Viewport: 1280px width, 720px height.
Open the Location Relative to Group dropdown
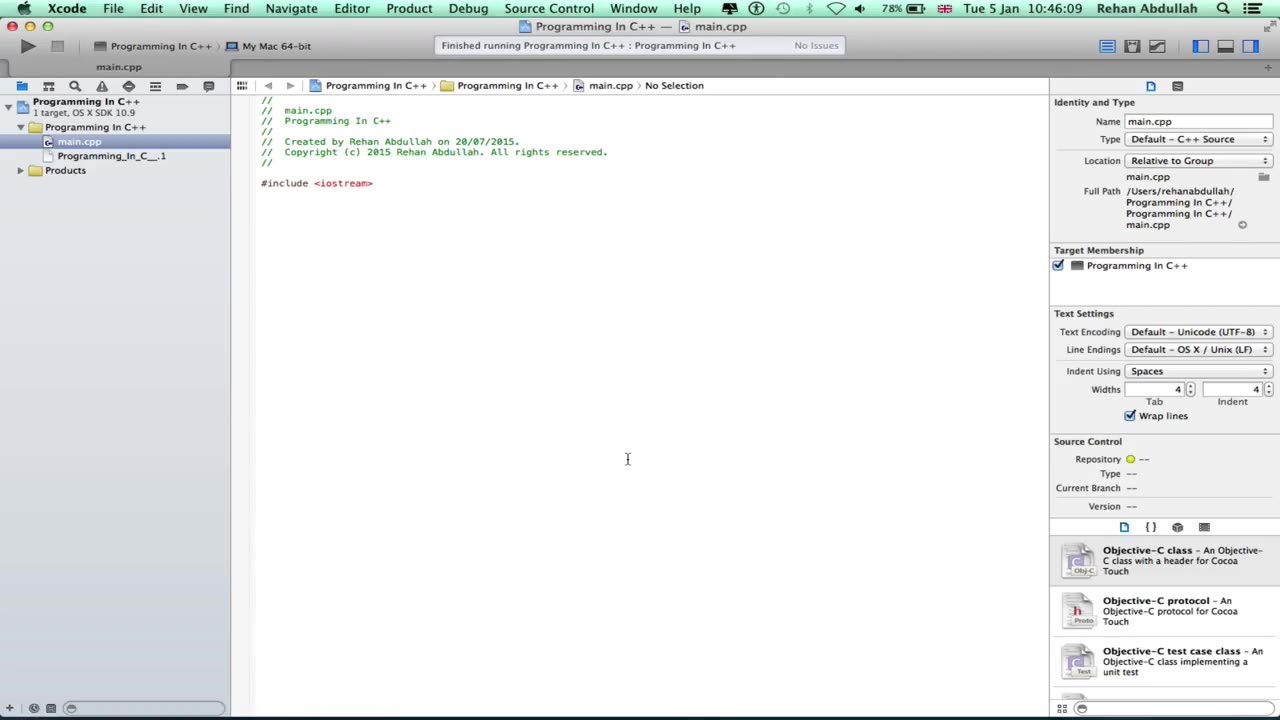point(1198,161)
